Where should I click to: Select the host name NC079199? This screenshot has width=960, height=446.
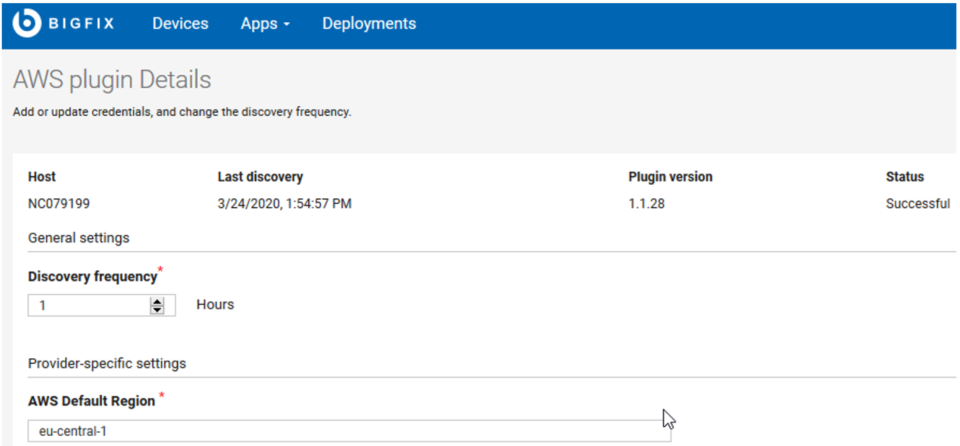coord(59,204)
